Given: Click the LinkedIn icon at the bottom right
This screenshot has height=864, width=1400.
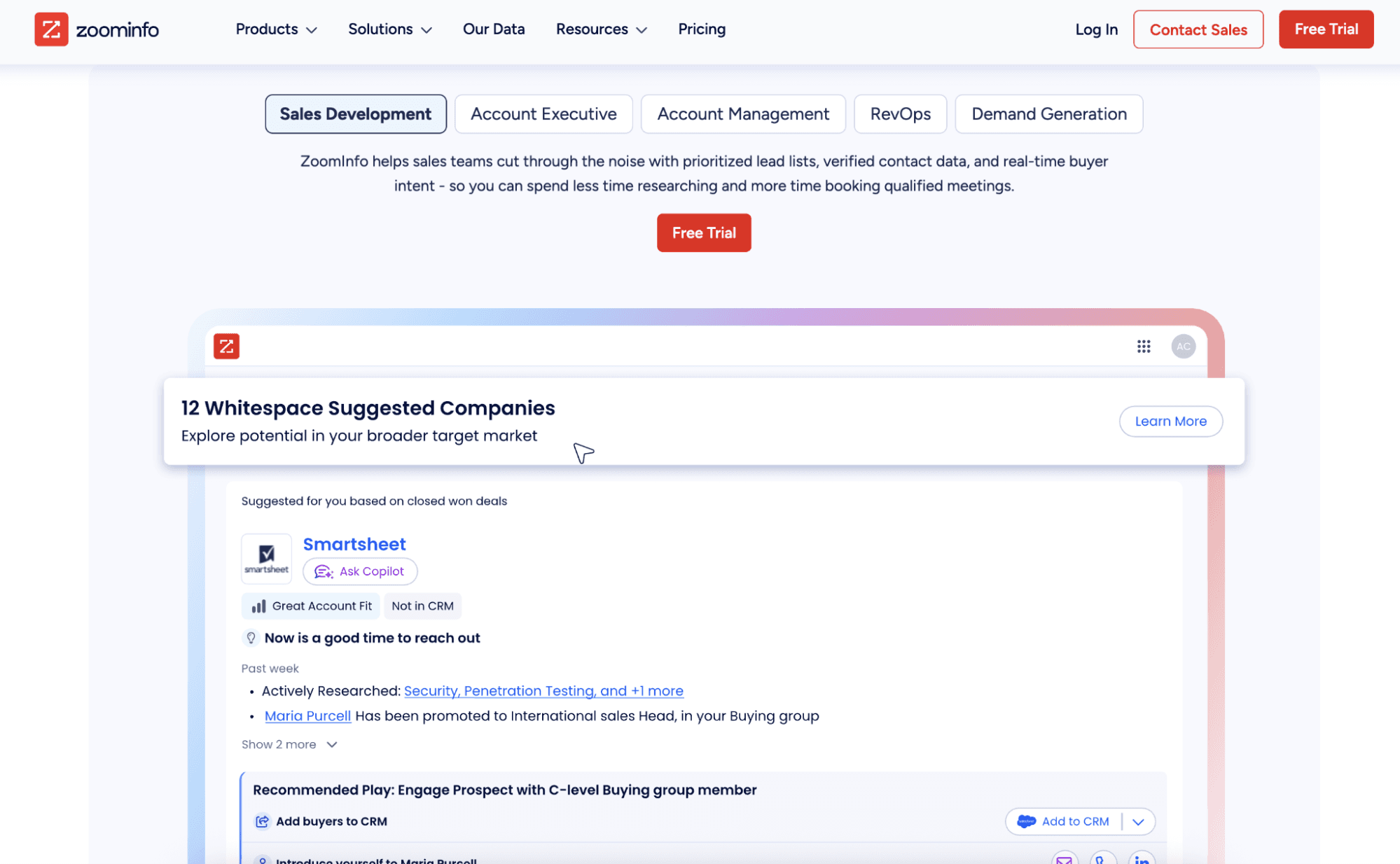Looking at the screenshot, I should point(1142,859).
